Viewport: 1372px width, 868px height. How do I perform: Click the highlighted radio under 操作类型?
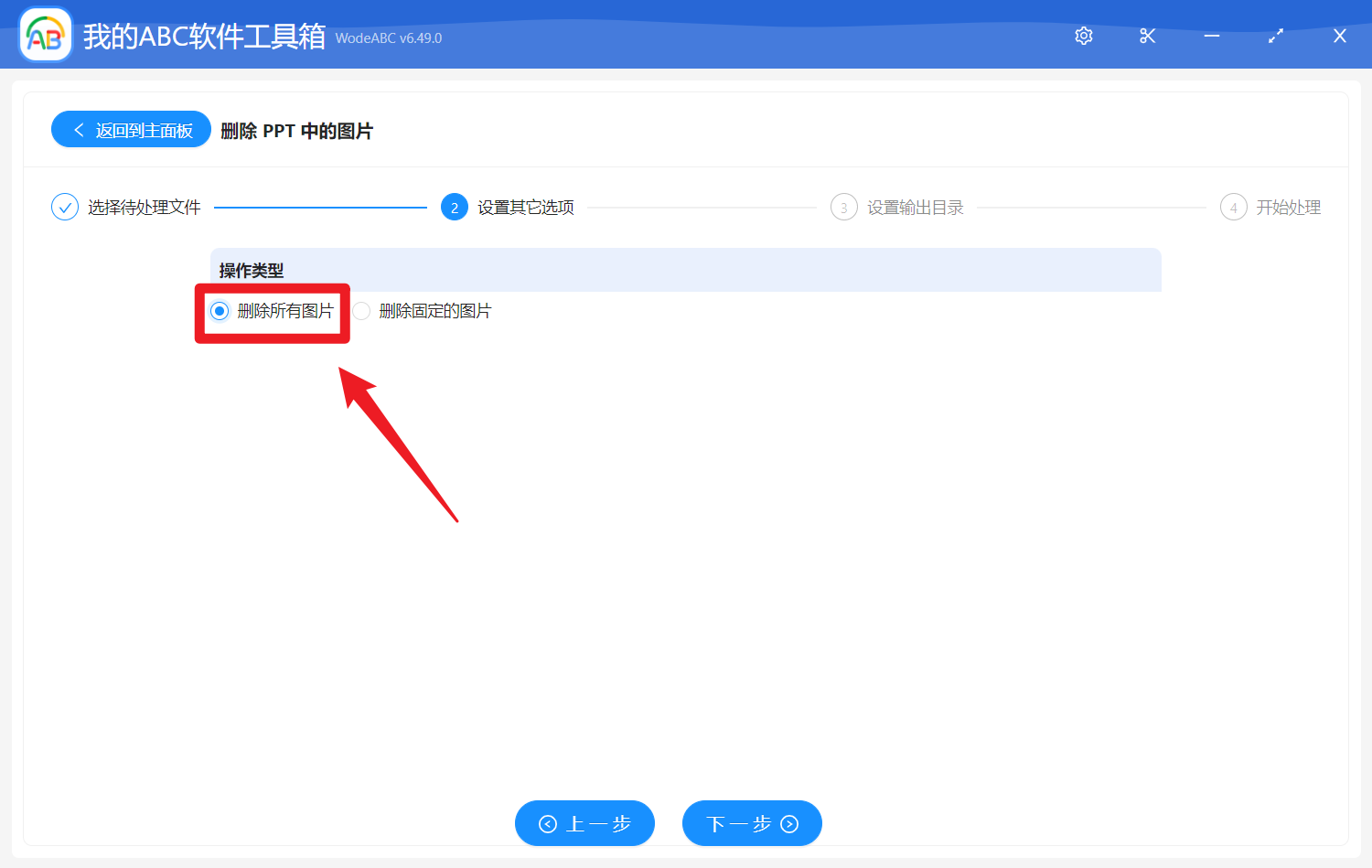219,311
